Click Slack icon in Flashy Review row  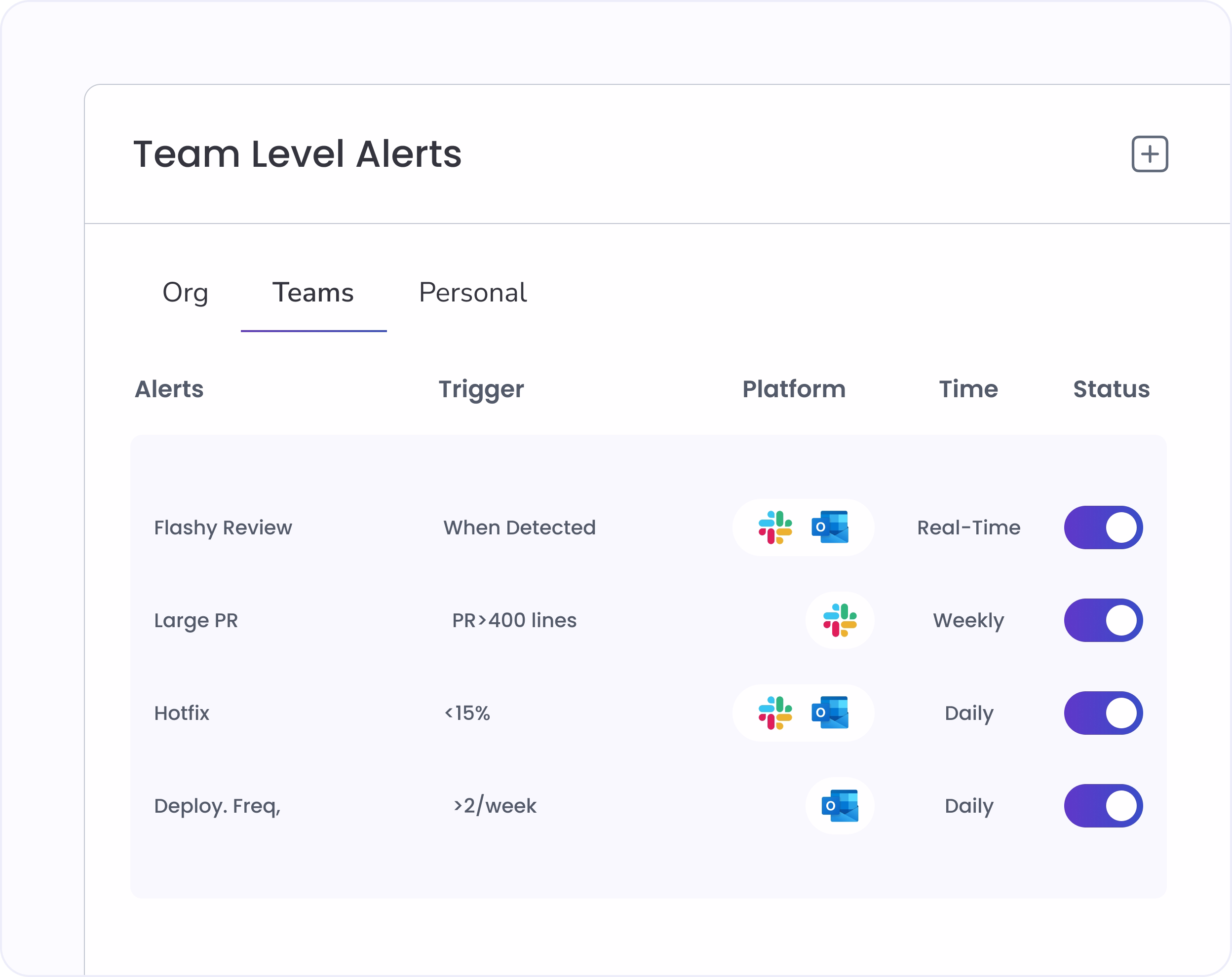(775, 527)
